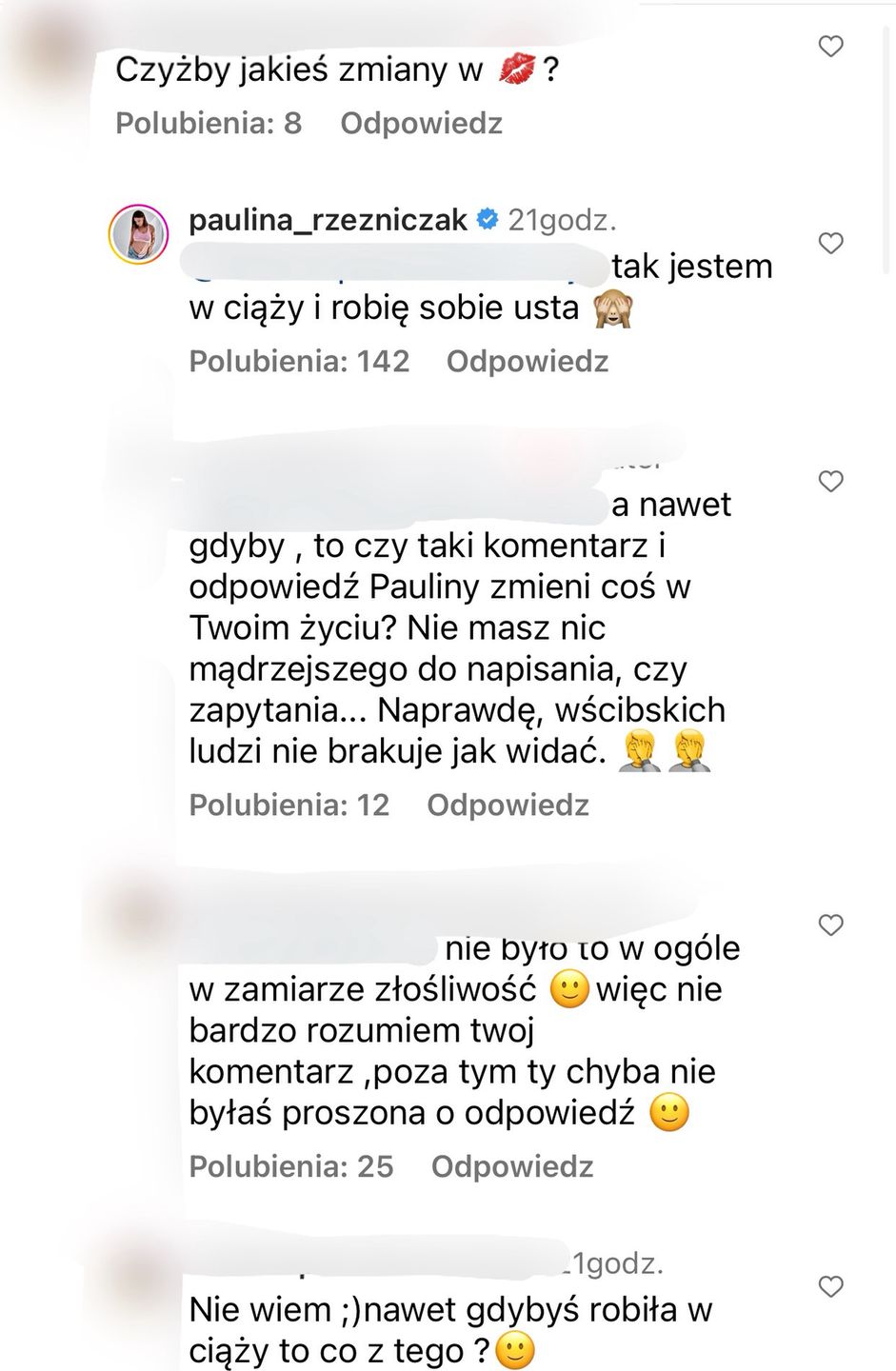The height and width of the screenshot is (1371, 896).
Task: Reply to the "wścibskich ludzi" comment
Action: [508, 805]
